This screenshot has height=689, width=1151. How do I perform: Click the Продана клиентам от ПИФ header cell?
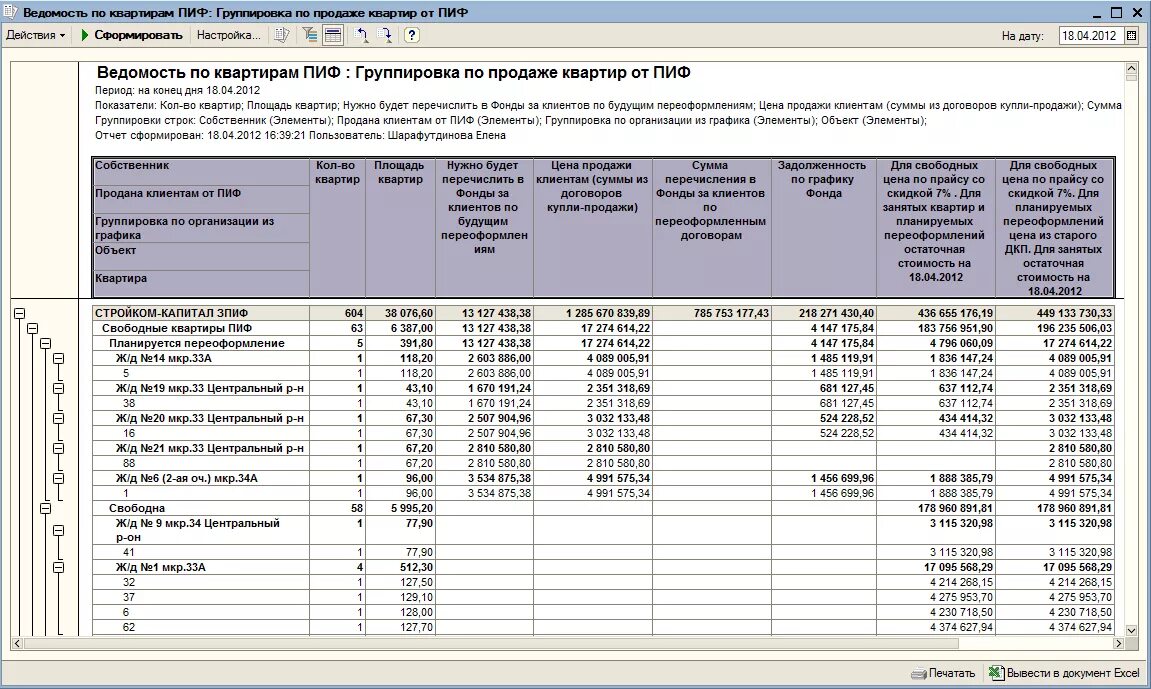click(201, 200)
